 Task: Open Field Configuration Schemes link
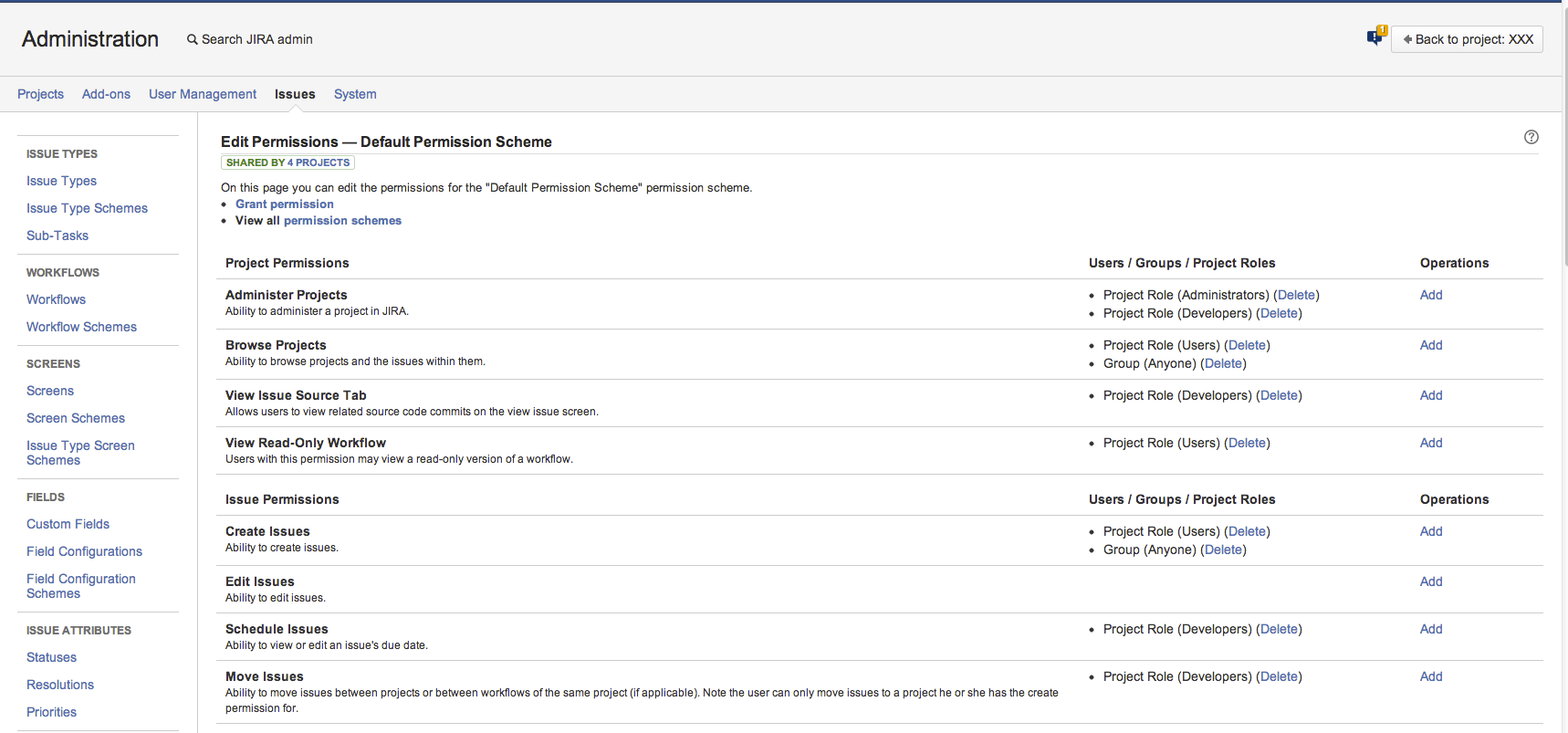click(80, 586)
